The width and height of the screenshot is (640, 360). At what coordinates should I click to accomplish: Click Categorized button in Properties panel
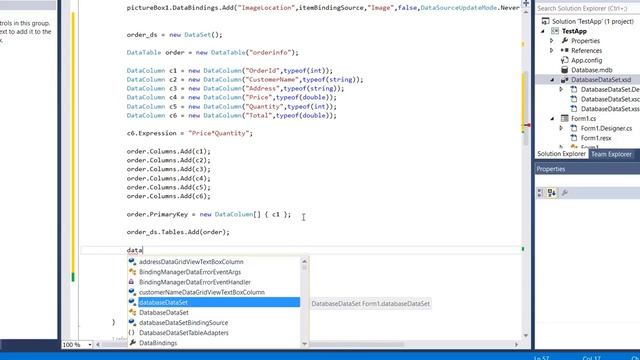coord(540,193)
